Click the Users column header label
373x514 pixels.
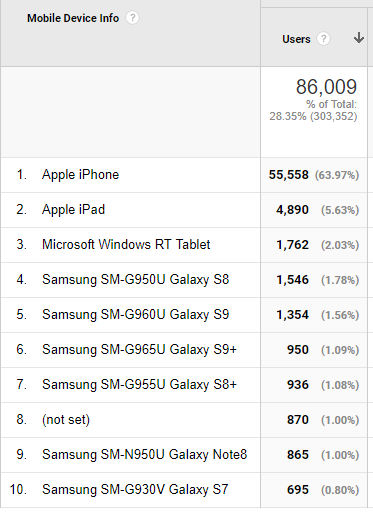(296, 39)
